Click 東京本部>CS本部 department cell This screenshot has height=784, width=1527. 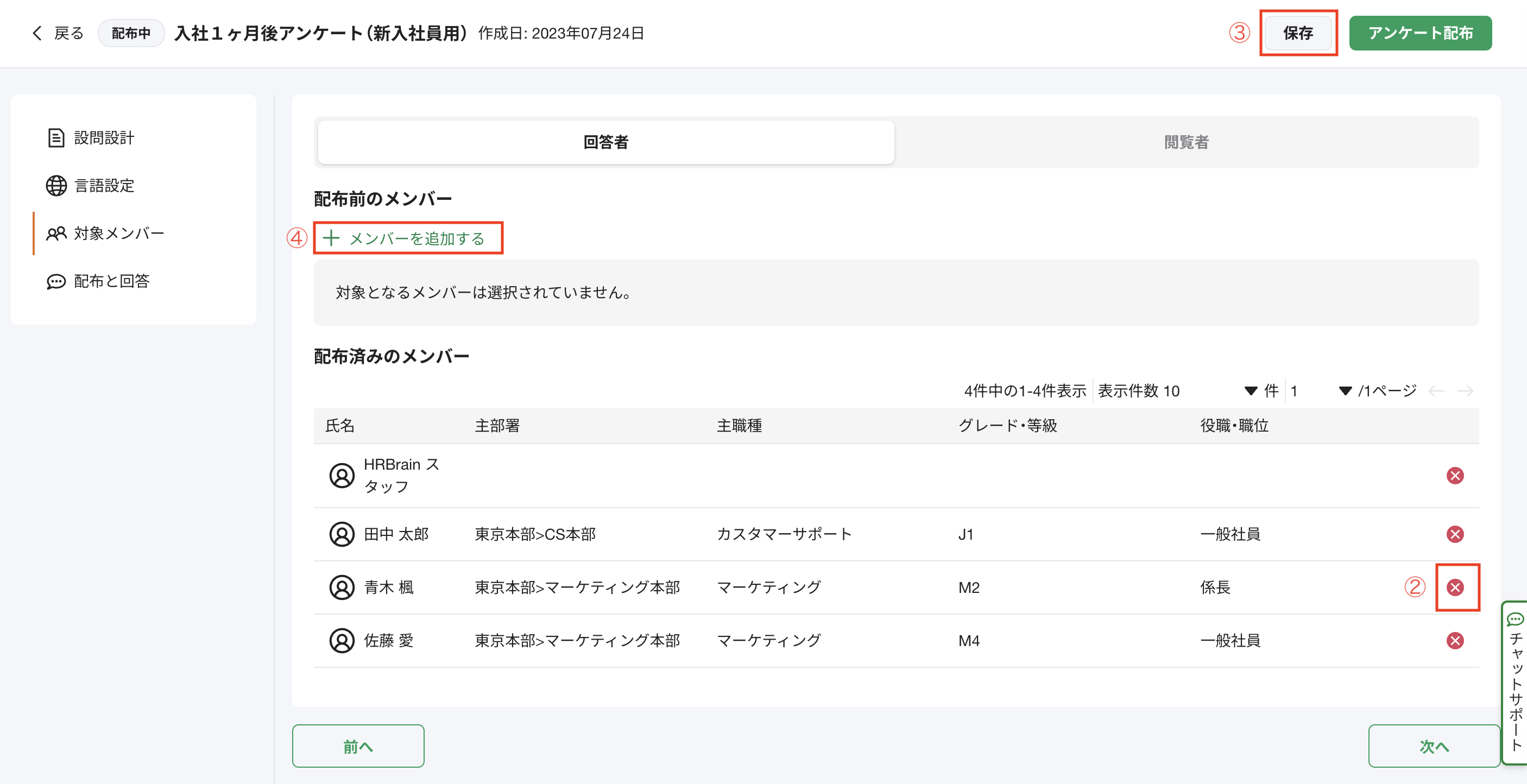(535, 534)
